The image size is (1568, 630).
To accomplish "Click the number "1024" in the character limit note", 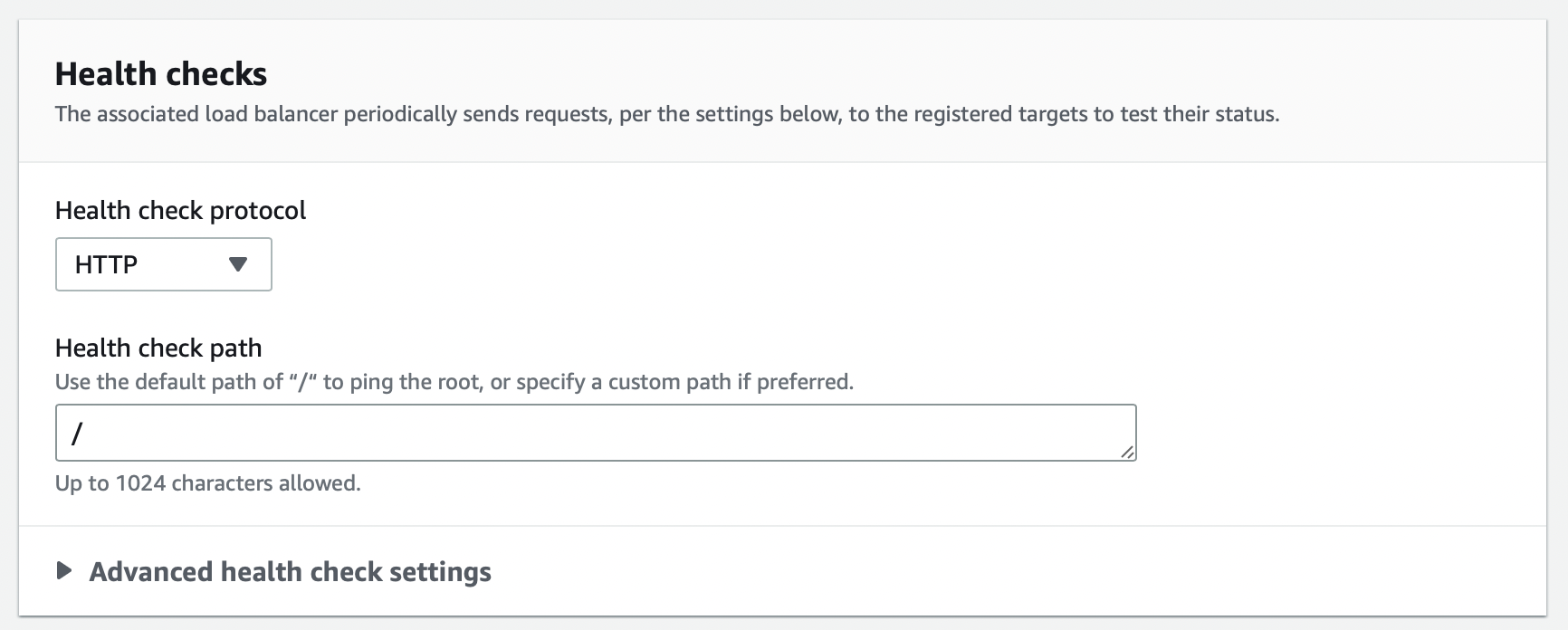I will (x=140, y=483).
